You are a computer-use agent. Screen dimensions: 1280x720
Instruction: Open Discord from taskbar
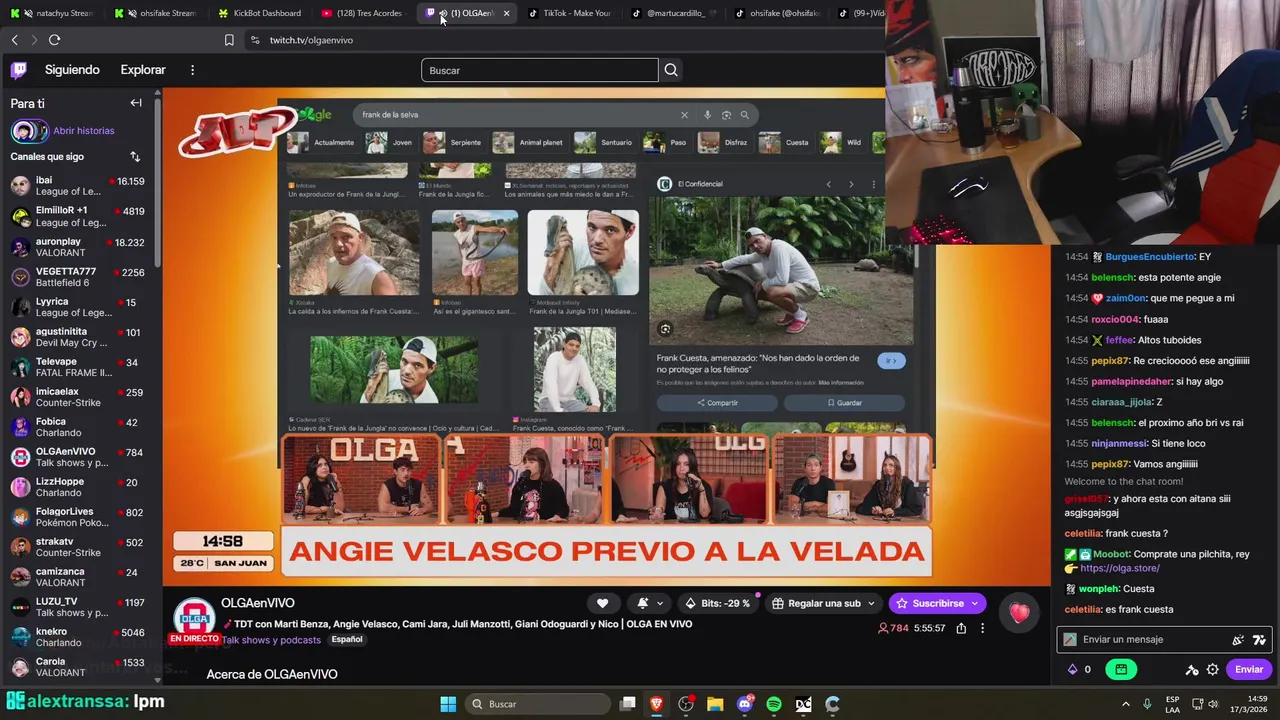point(745,704)
